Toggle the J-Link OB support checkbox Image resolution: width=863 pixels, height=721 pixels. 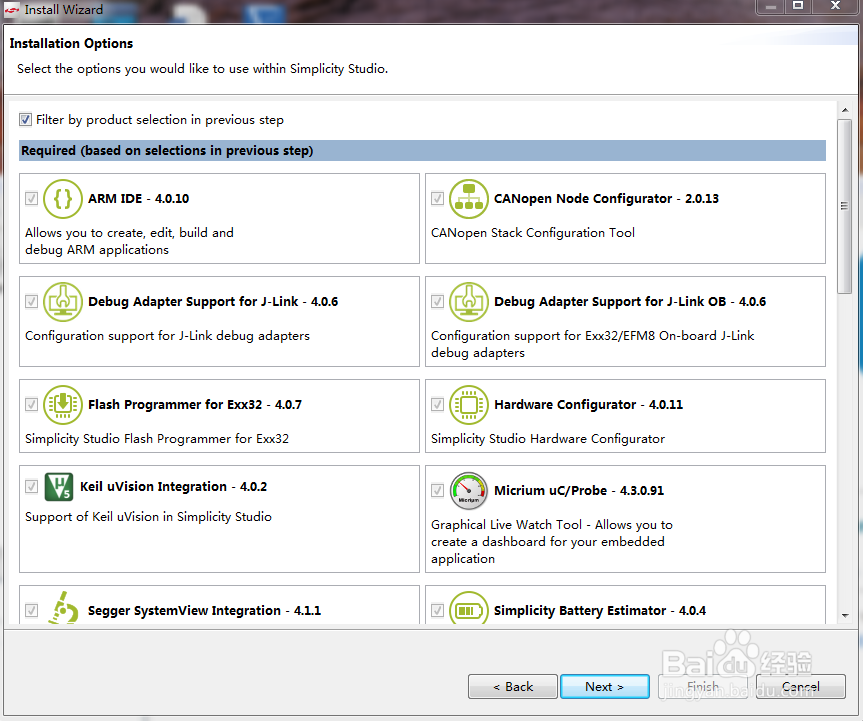pyautogui.click(x=438, y=301)
